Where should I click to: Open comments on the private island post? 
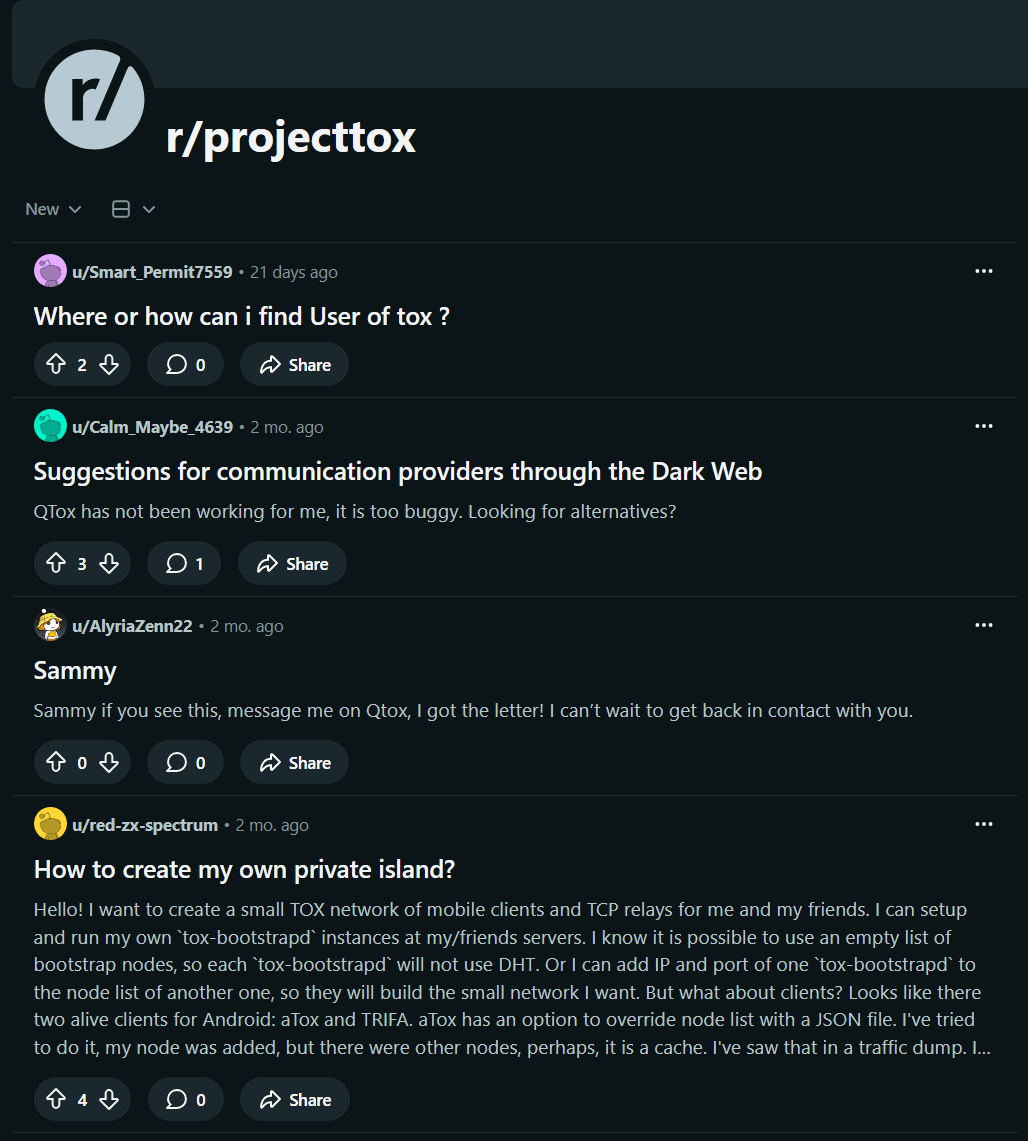(x=186, y=1100)
